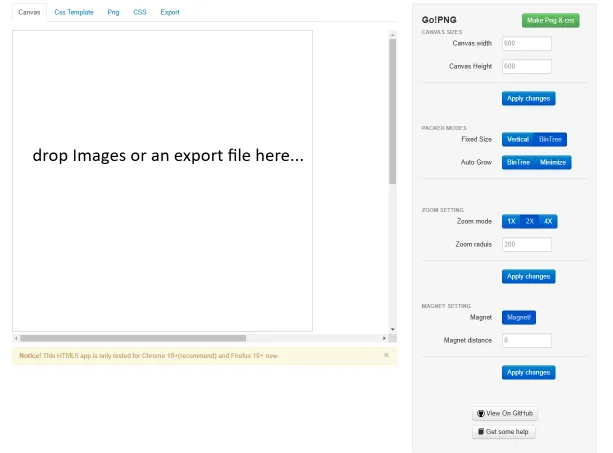Image resolution: width=613 pixels, height=453 pixels.
Task: Click the scroll right arrow
Action: tap(384, 338)
